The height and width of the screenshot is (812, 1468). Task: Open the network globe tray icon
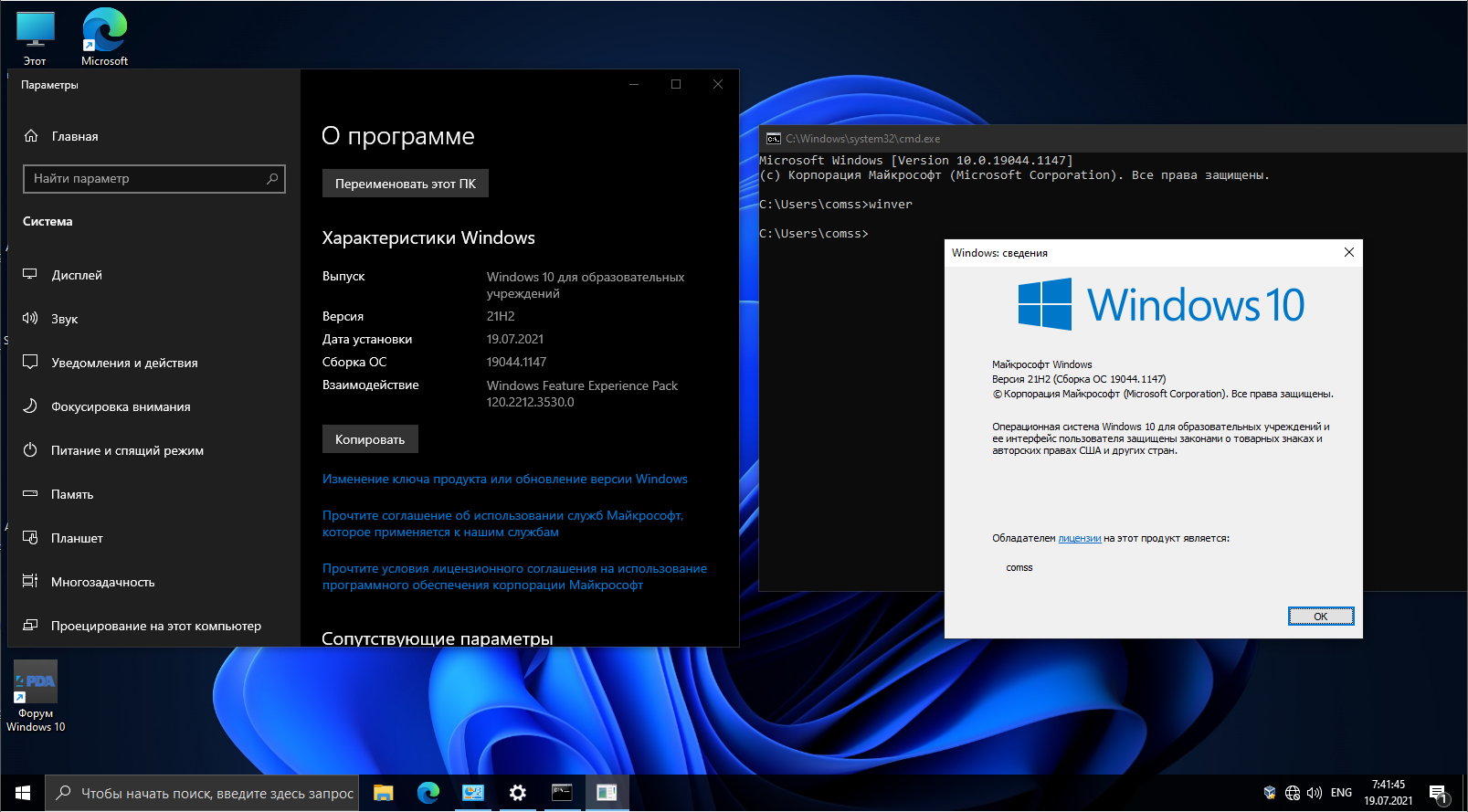coord(1293,793)
